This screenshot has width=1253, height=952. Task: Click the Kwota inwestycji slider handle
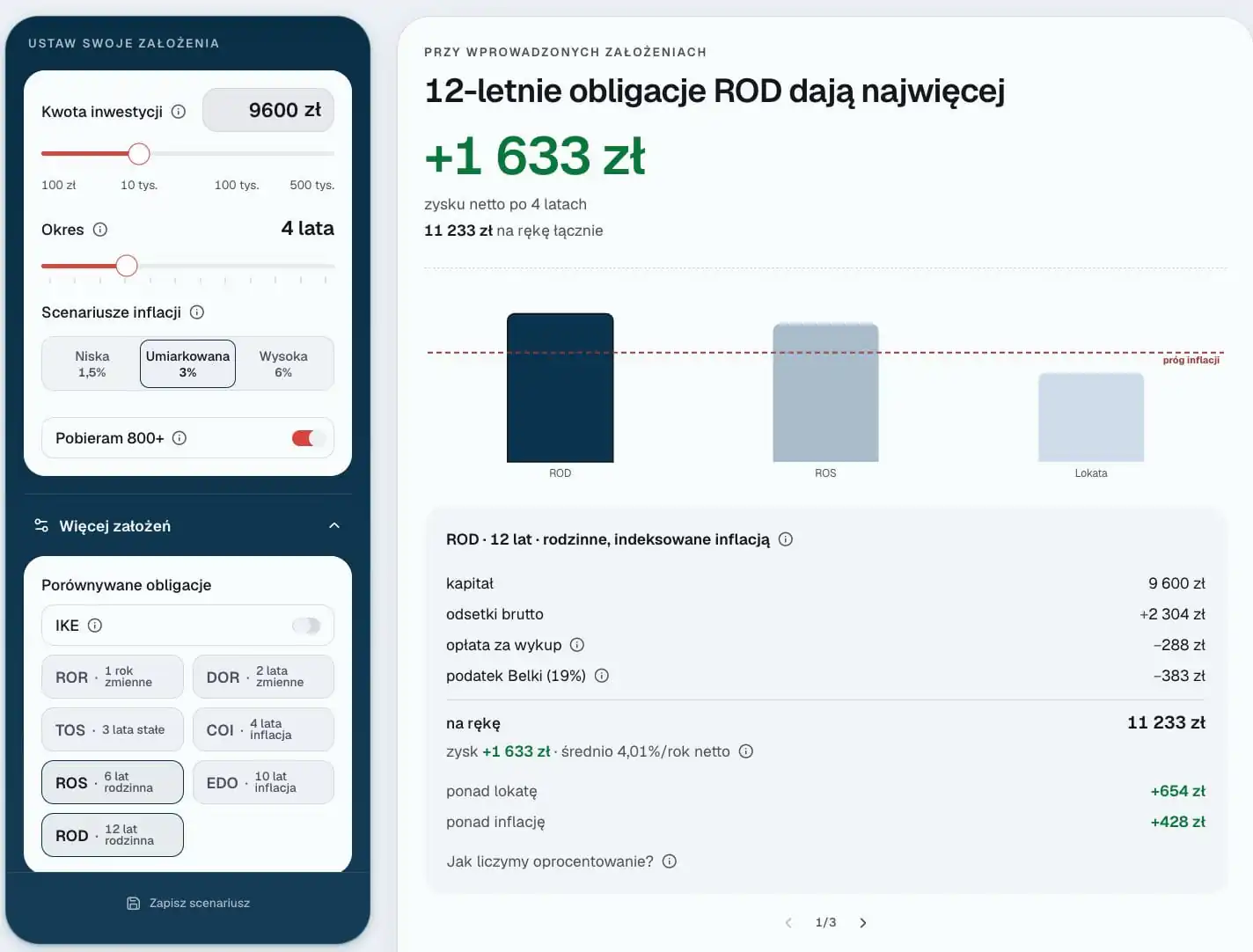[x=139, y=154]
